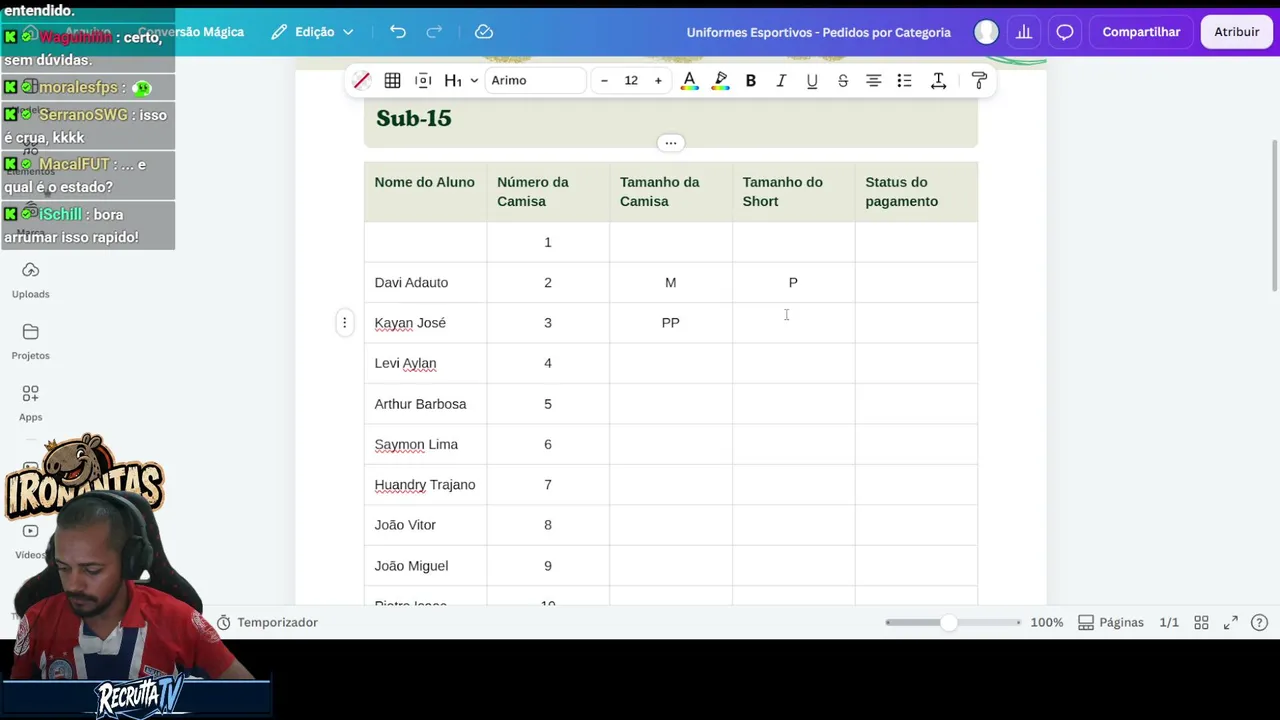Click the Compartilhar button

[1141, 32]
